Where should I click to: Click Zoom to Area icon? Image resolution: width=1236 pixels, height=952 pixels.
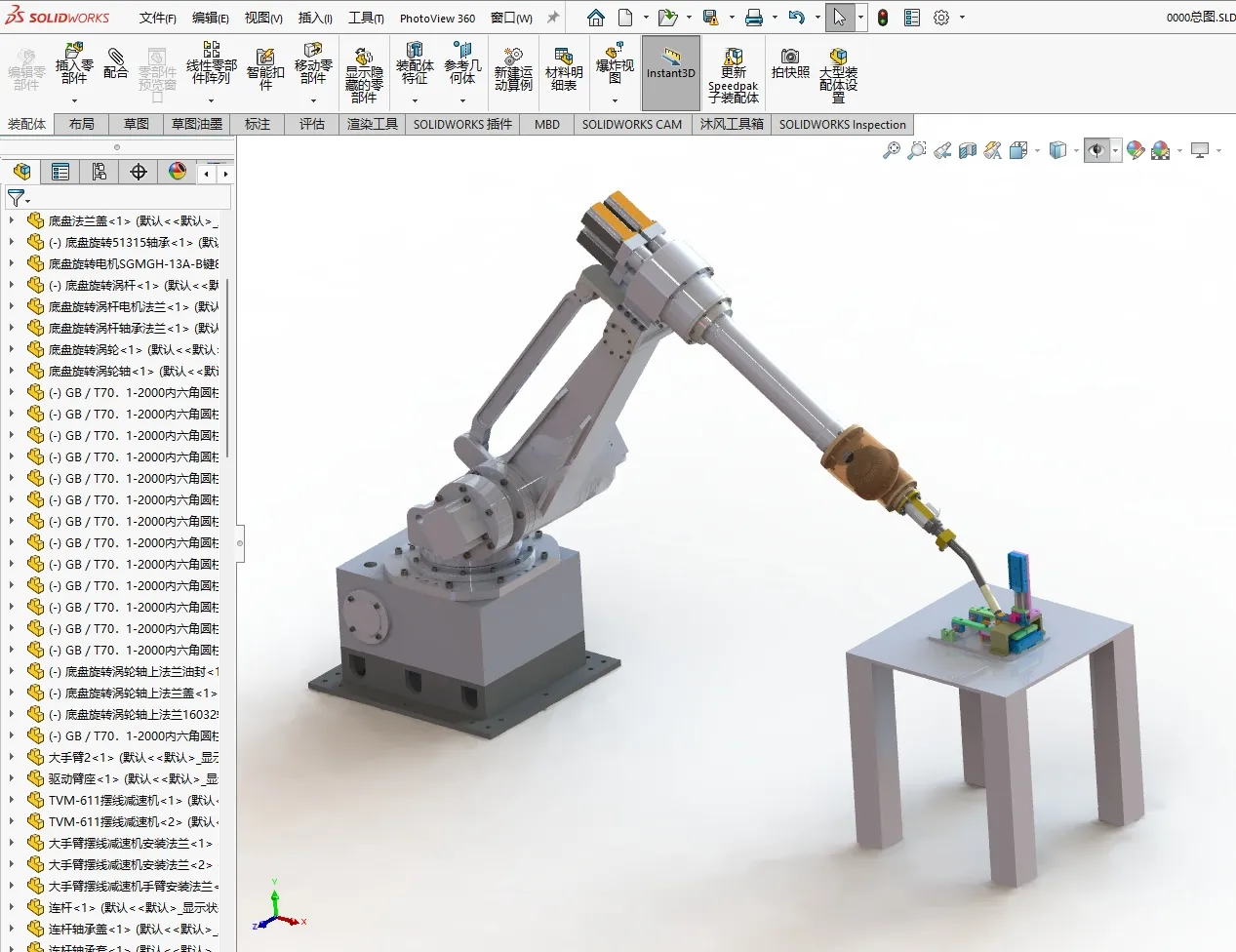tap(916, 150)
